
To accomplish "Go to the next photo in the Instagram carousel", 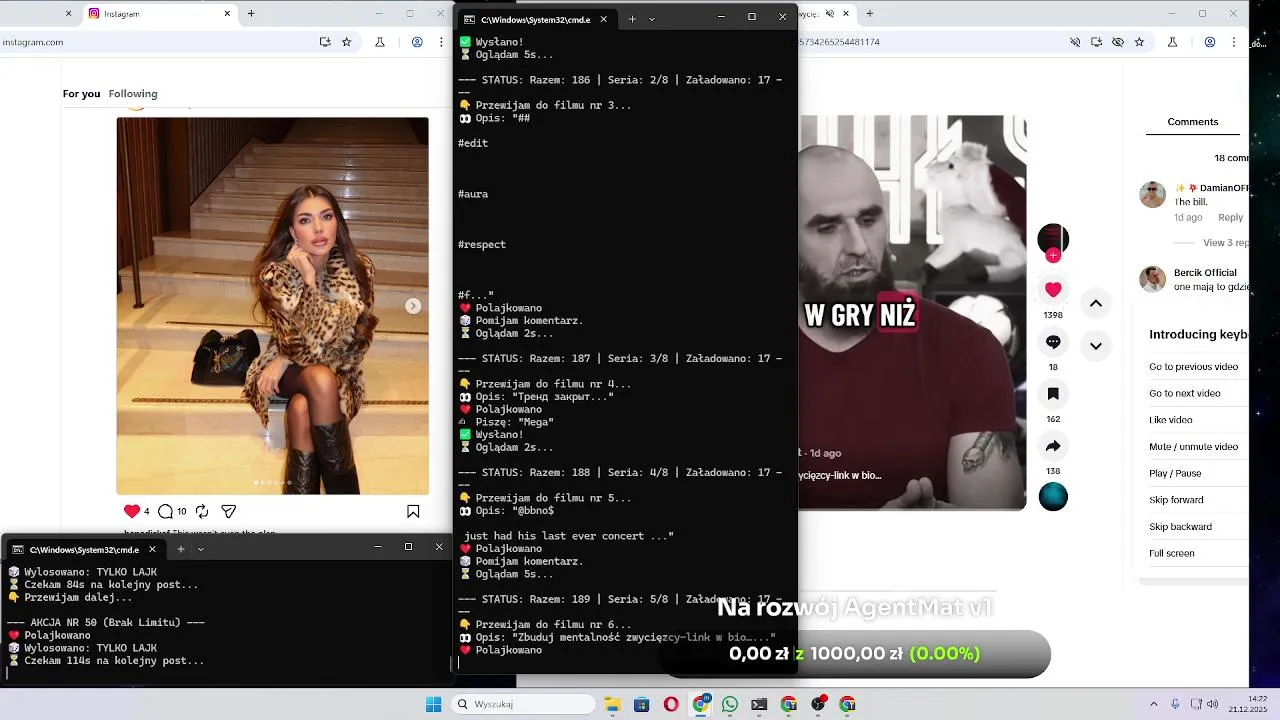I will (x=413, y=306).
